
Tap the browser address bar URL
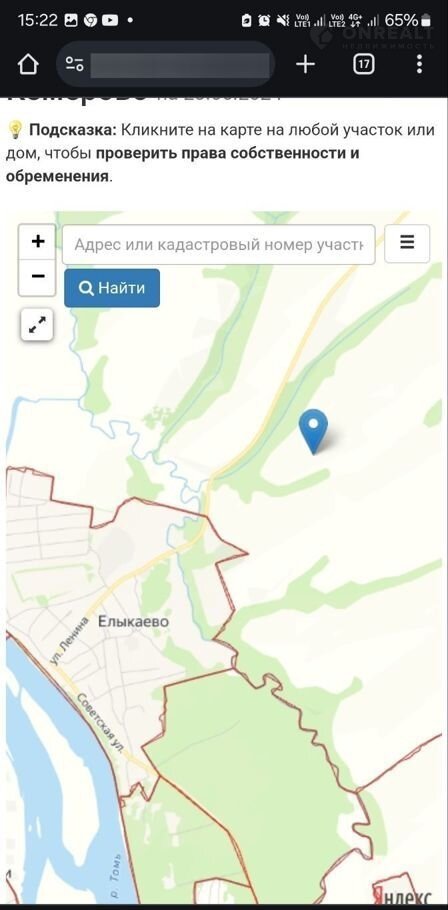point(180,64)
